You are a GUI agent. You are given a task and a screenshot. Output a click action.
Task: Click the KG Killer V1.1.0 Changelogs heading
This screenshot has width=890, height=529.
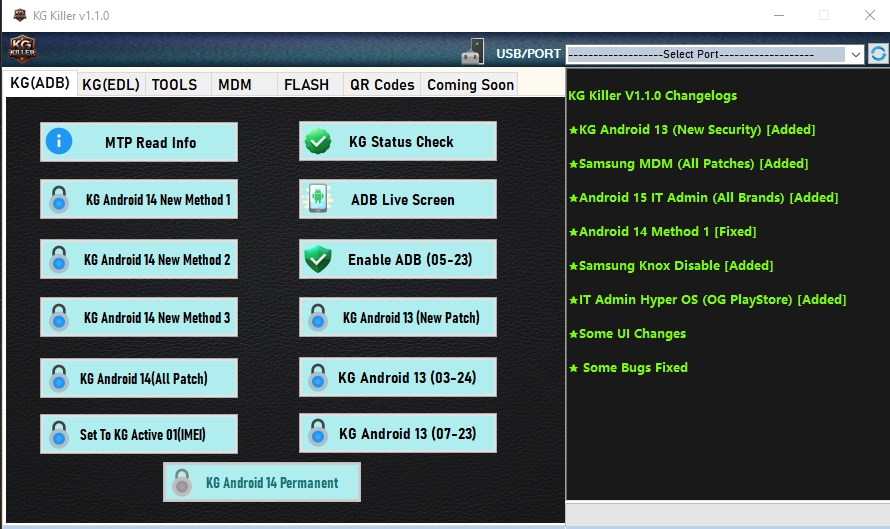coord(653,95)
